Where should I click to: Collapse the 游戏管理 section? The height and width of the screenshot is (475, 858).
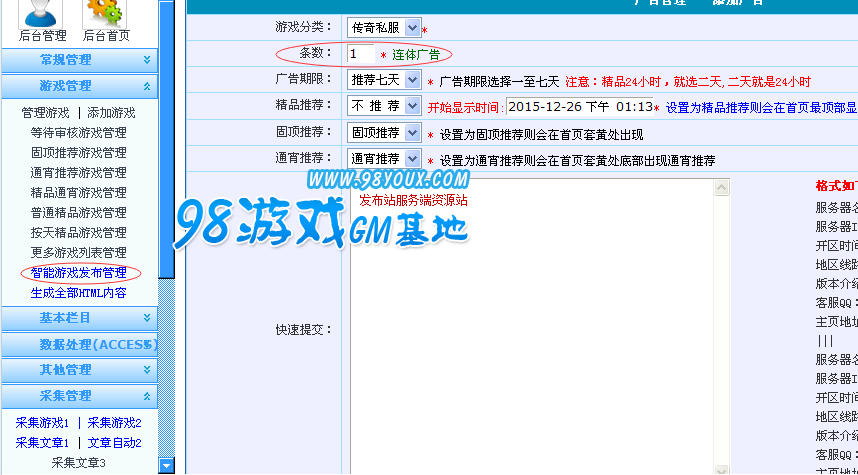coord(79,86)
